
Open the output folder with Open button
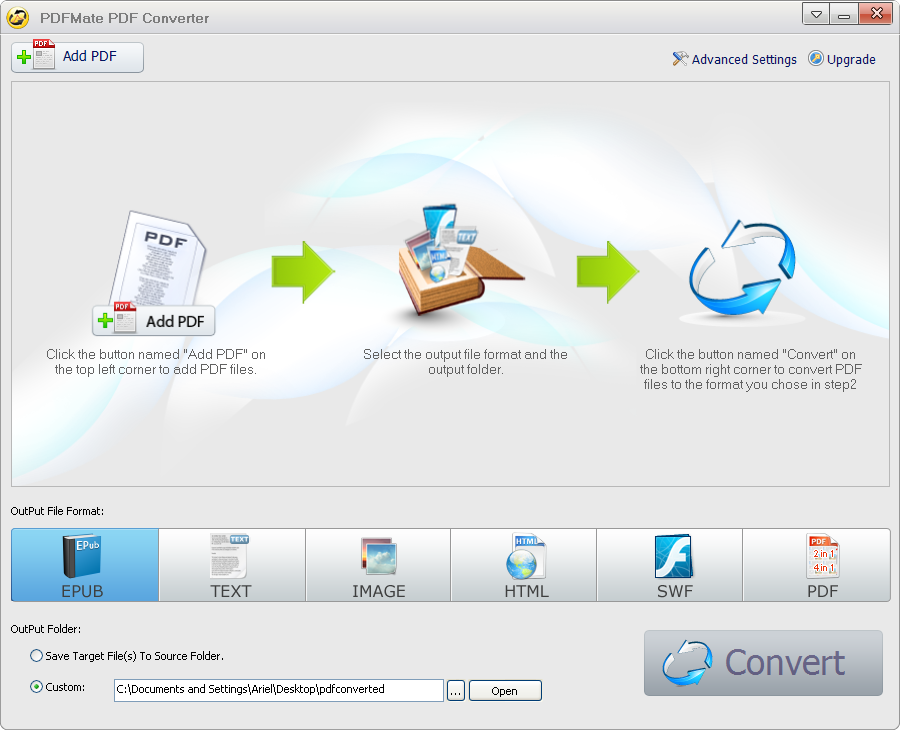tap(505, 691)
